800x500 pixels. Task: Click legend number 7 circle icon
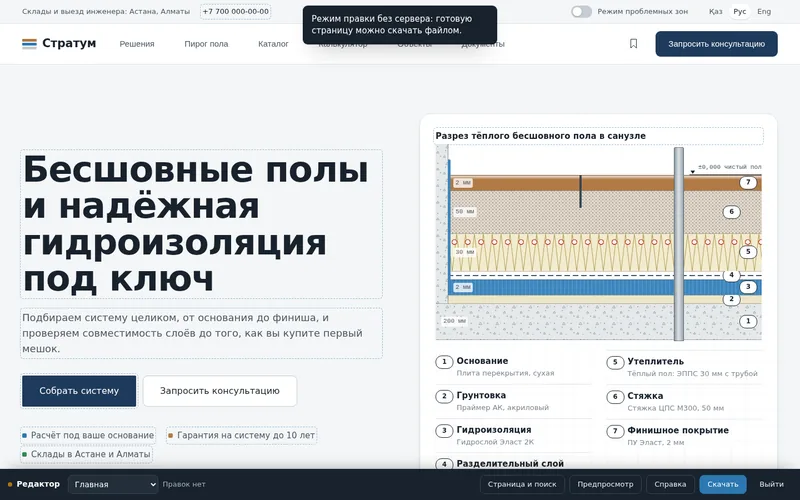tap(615, 431)
